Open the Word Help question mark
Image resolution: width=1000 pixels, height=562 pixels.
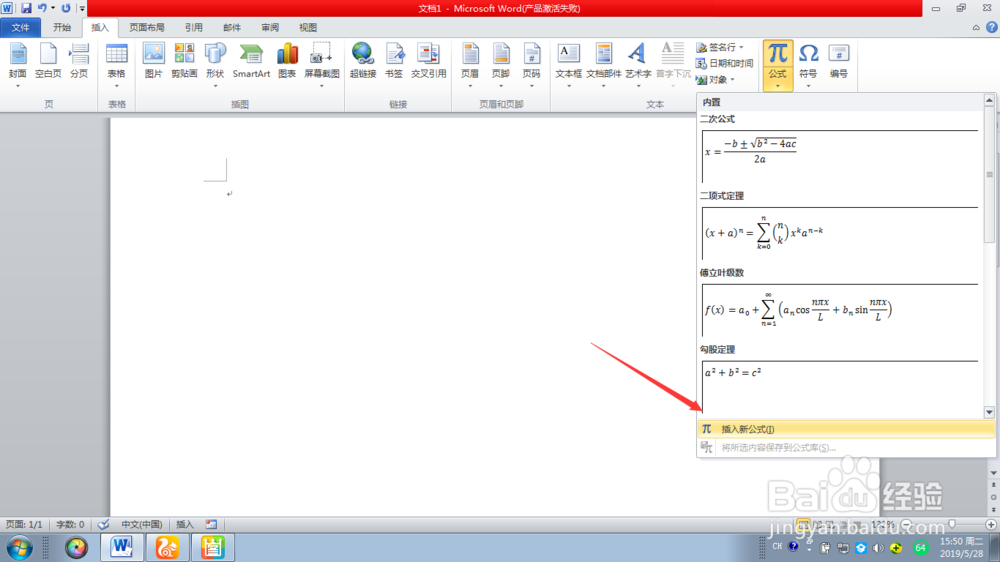tap(992, 27)
